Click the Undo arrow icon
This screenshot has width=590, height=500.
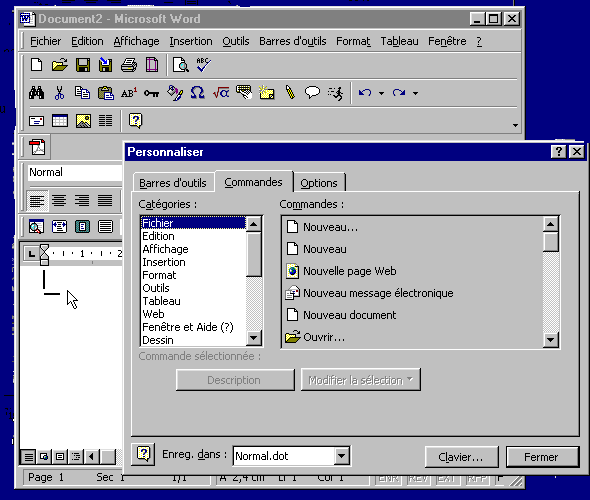tap(365, 93)
